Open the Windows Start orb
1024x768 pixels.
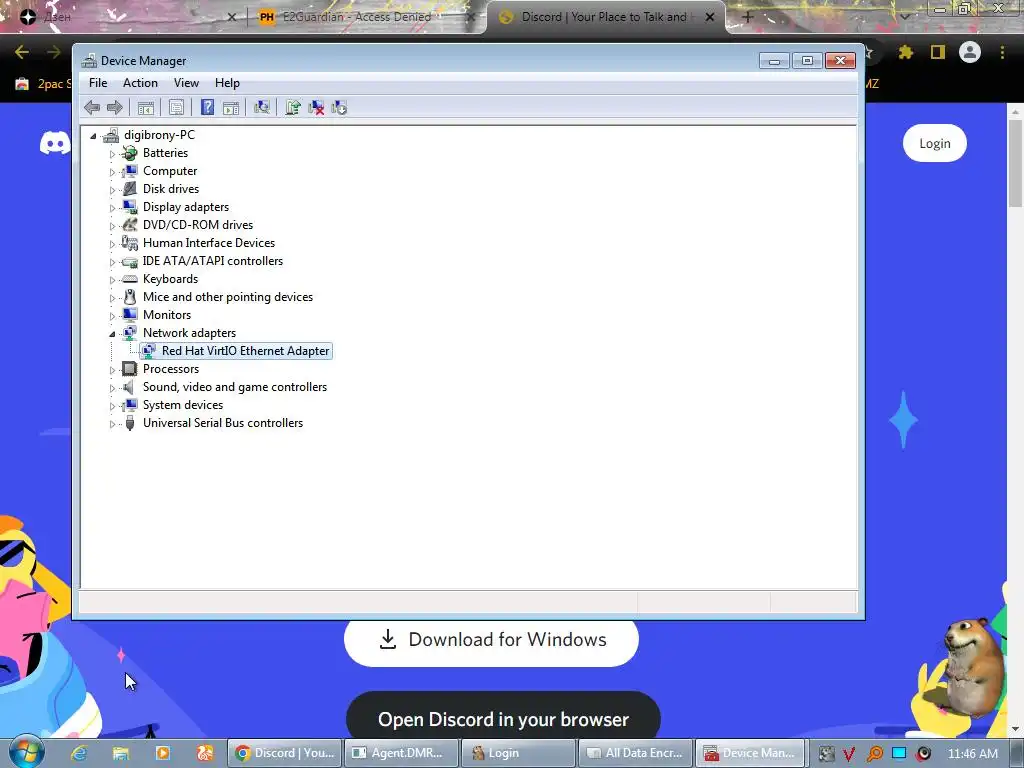(x=27, y=752)
